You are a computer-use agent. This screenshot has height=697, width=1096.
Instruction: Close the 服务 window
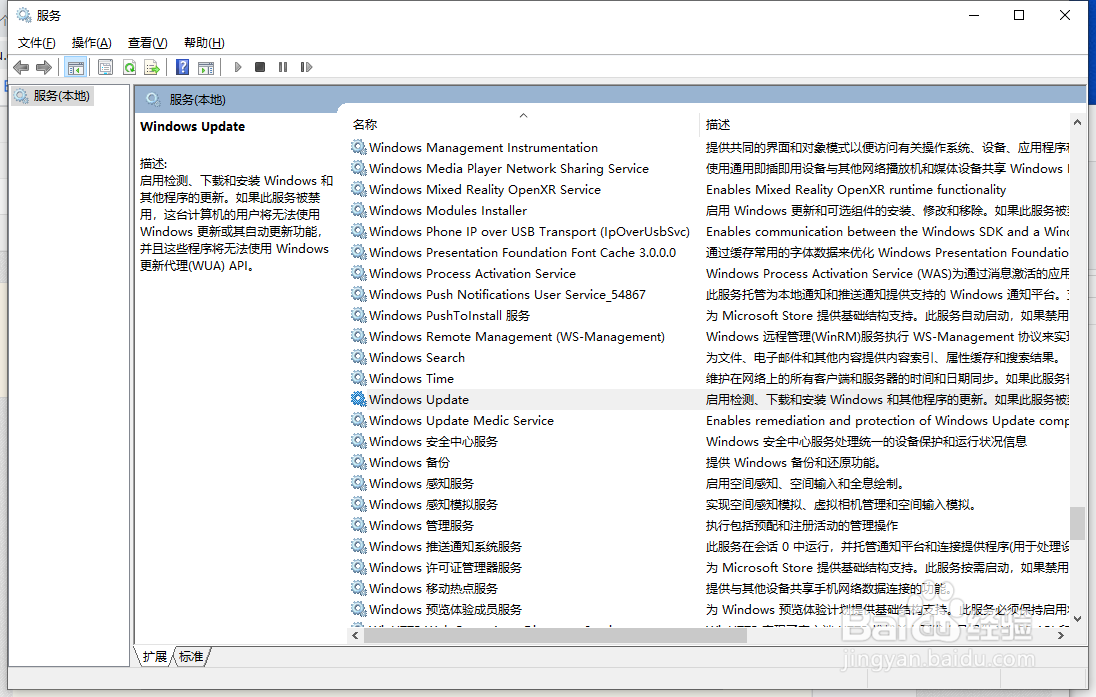(1065, 15)
